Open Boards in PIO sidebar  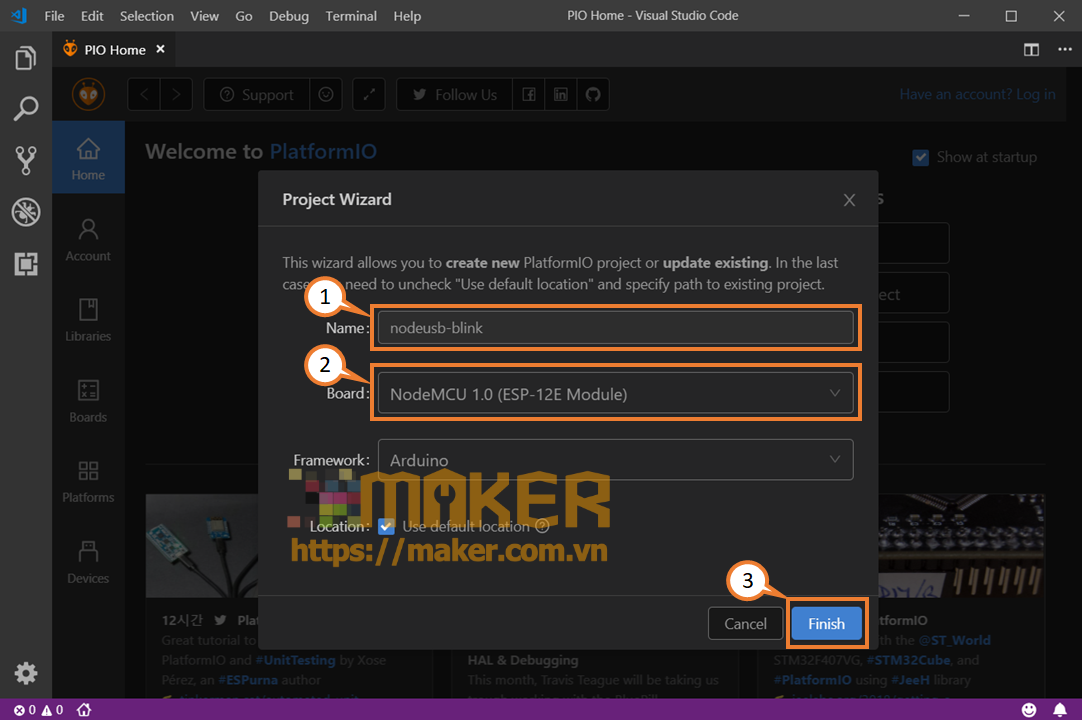coord(88,401)
